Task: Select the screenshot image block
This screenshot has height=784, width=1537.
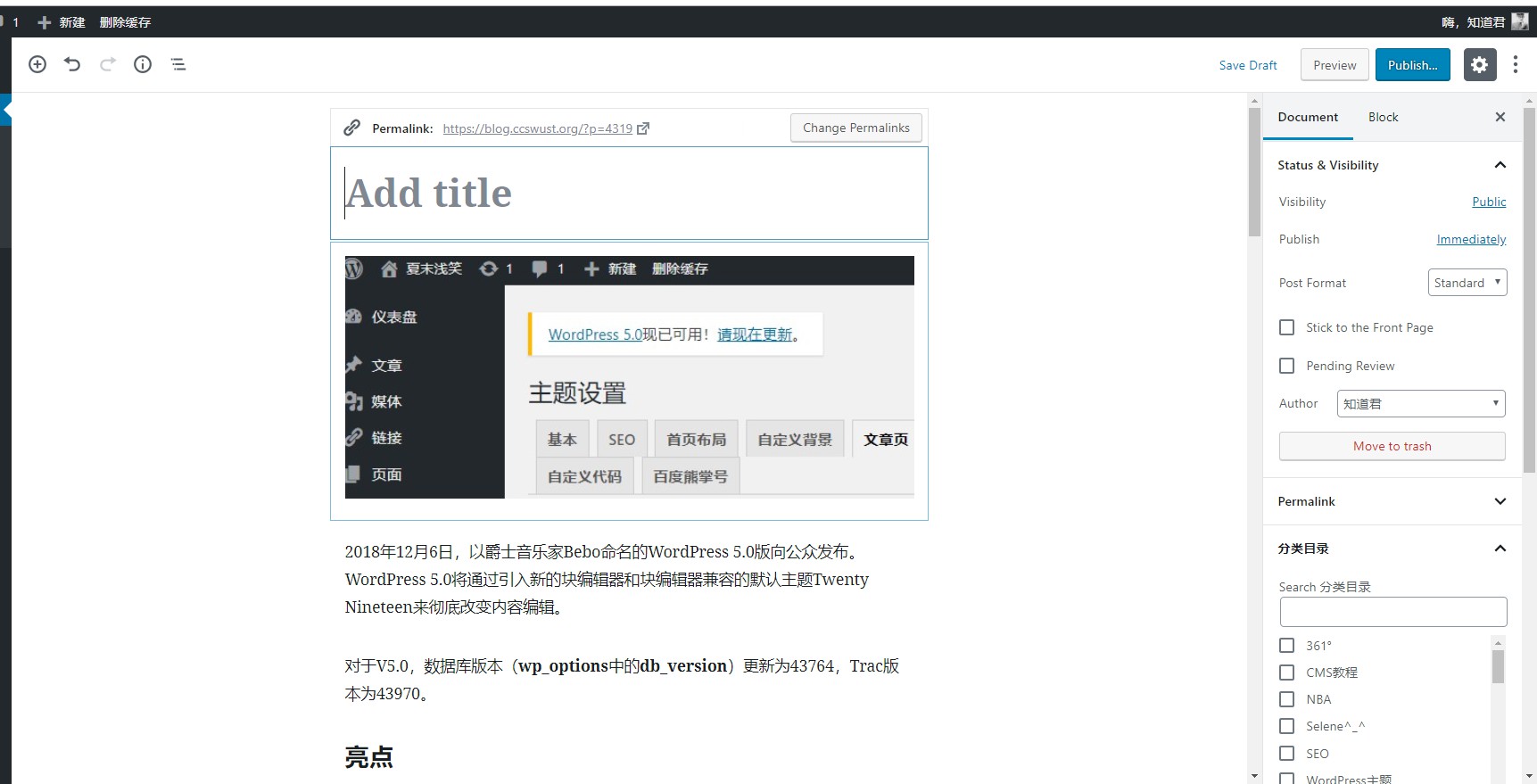Action: (629, 377)
